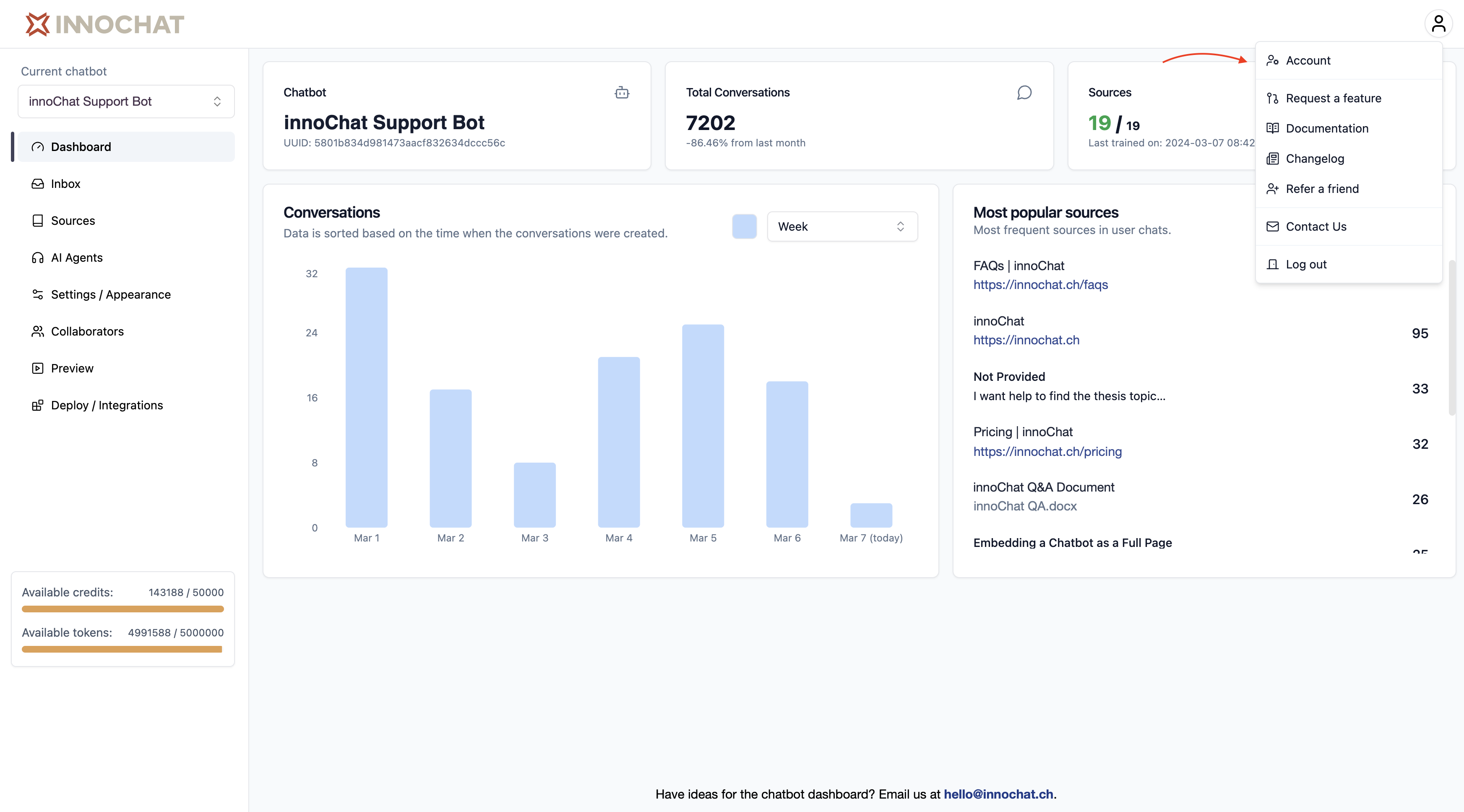Open Changelog from the dropdown menu
1464x812 pixels.
click(1315, 159)
